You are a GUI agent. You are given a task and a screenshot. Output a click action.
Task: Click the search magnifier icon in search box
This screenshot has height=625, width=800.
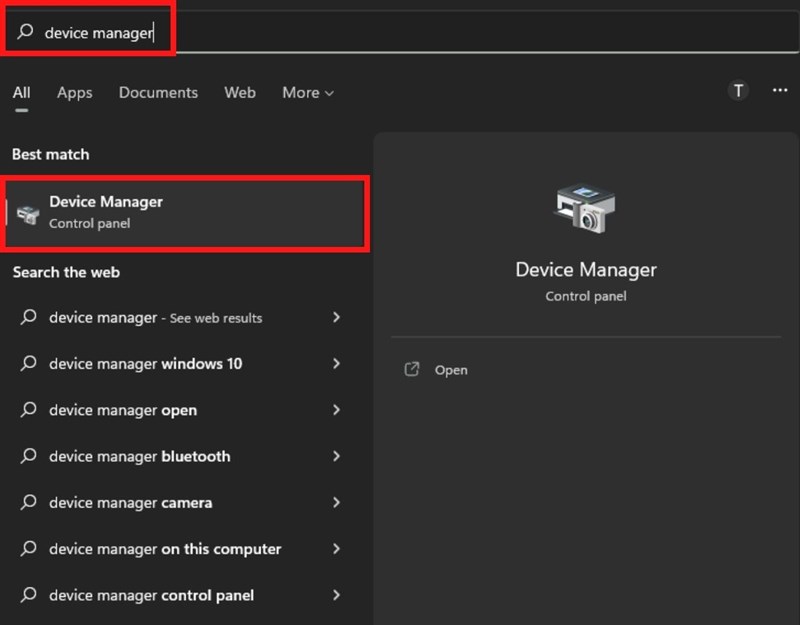(x=25, y=32)
